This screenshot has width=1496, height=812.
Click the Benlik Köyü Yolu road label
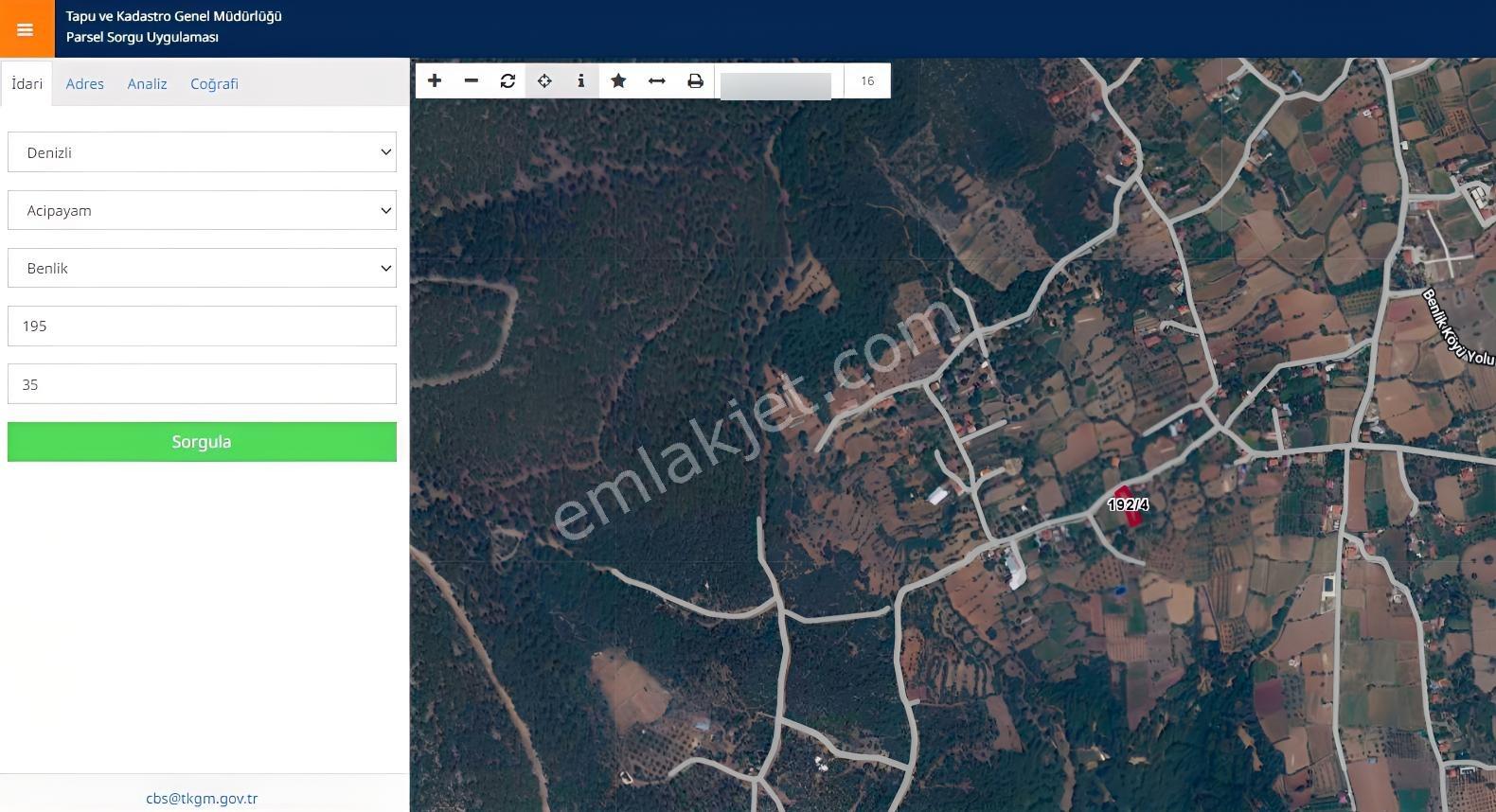(x=1457, y=327)
